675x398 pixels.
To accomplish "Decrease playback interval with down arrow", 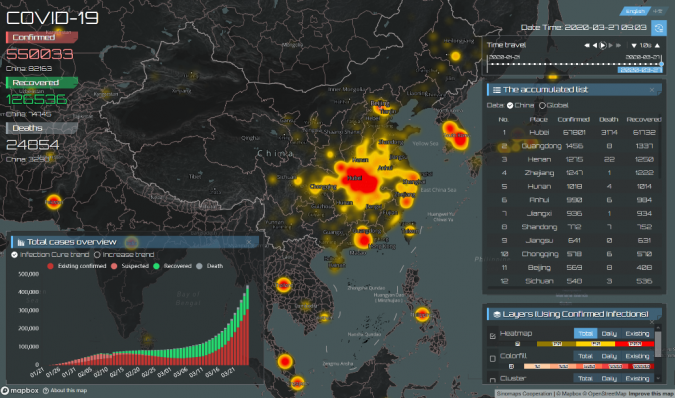I will coord(634,45).
